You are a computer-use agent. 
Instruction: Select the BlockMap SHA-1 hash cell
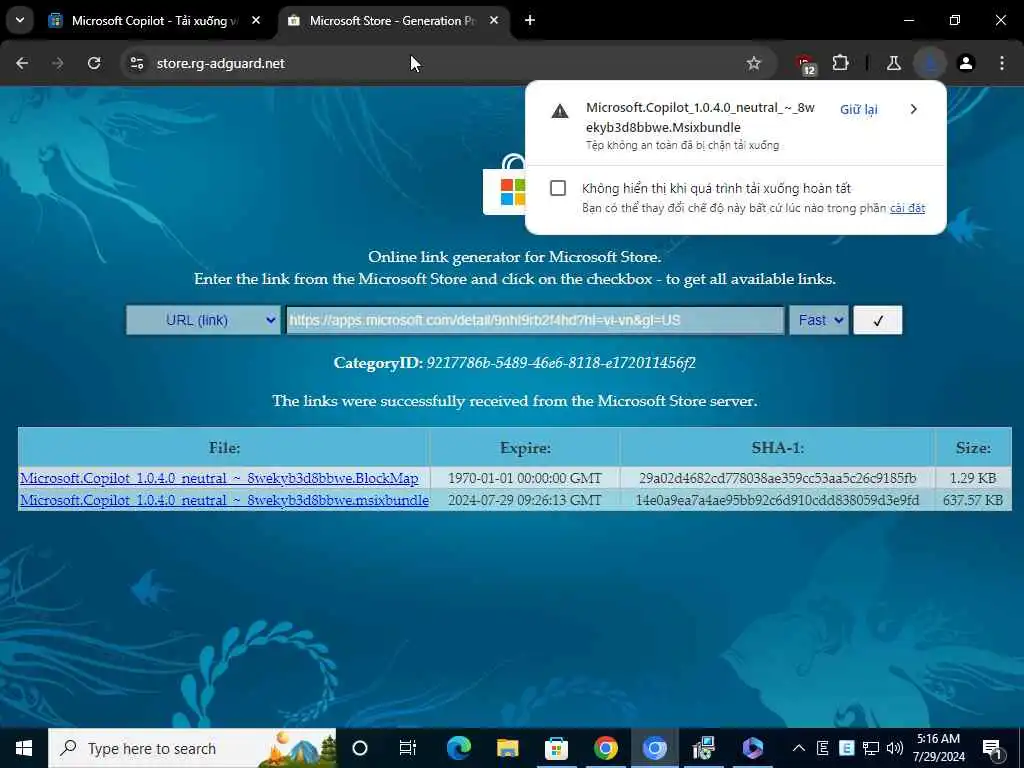(777, 478)
